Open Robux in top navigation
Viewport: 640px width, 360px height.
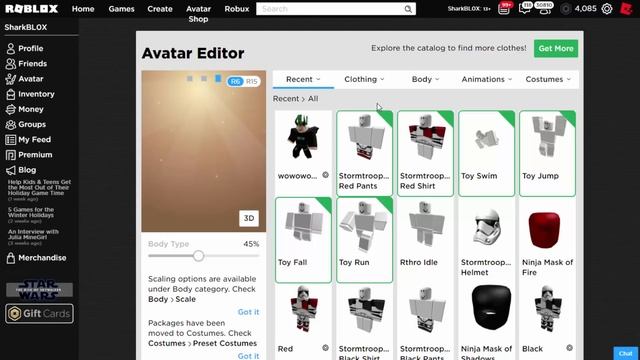tap(237, 9)
